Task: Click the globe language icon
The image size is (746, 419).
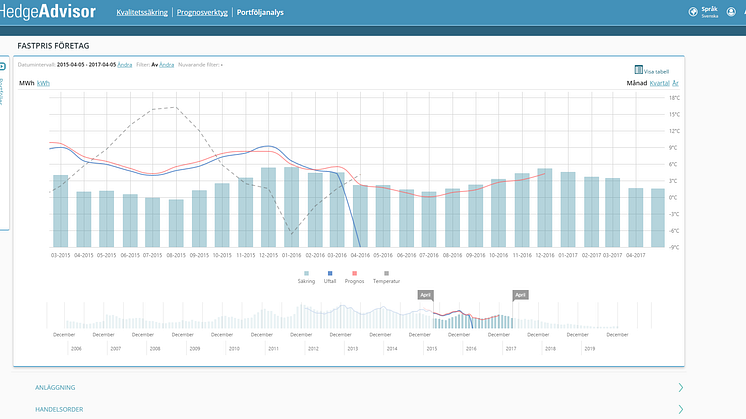Action: tap(693, 12)
